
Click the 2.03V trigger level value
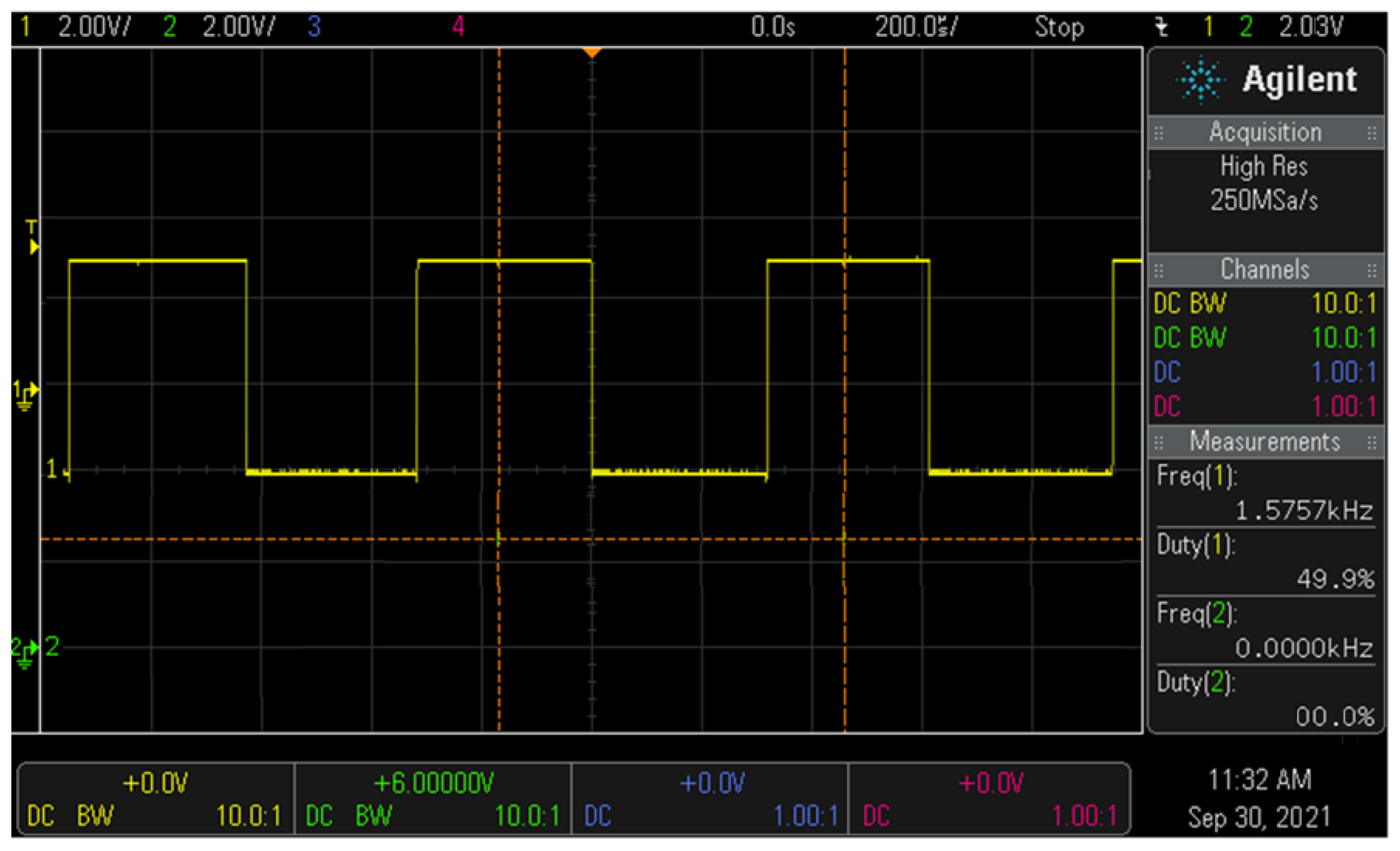tap(1311, 27)
